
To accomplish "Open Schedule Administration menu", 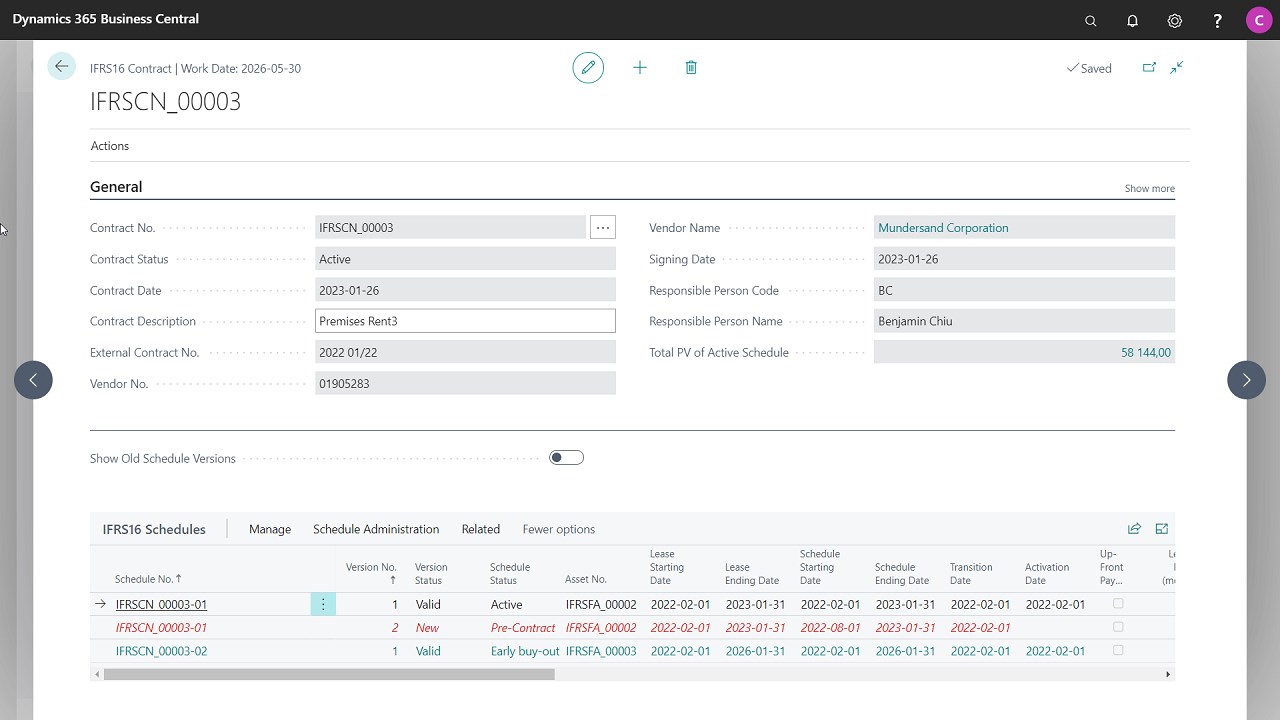I will 376,529.
